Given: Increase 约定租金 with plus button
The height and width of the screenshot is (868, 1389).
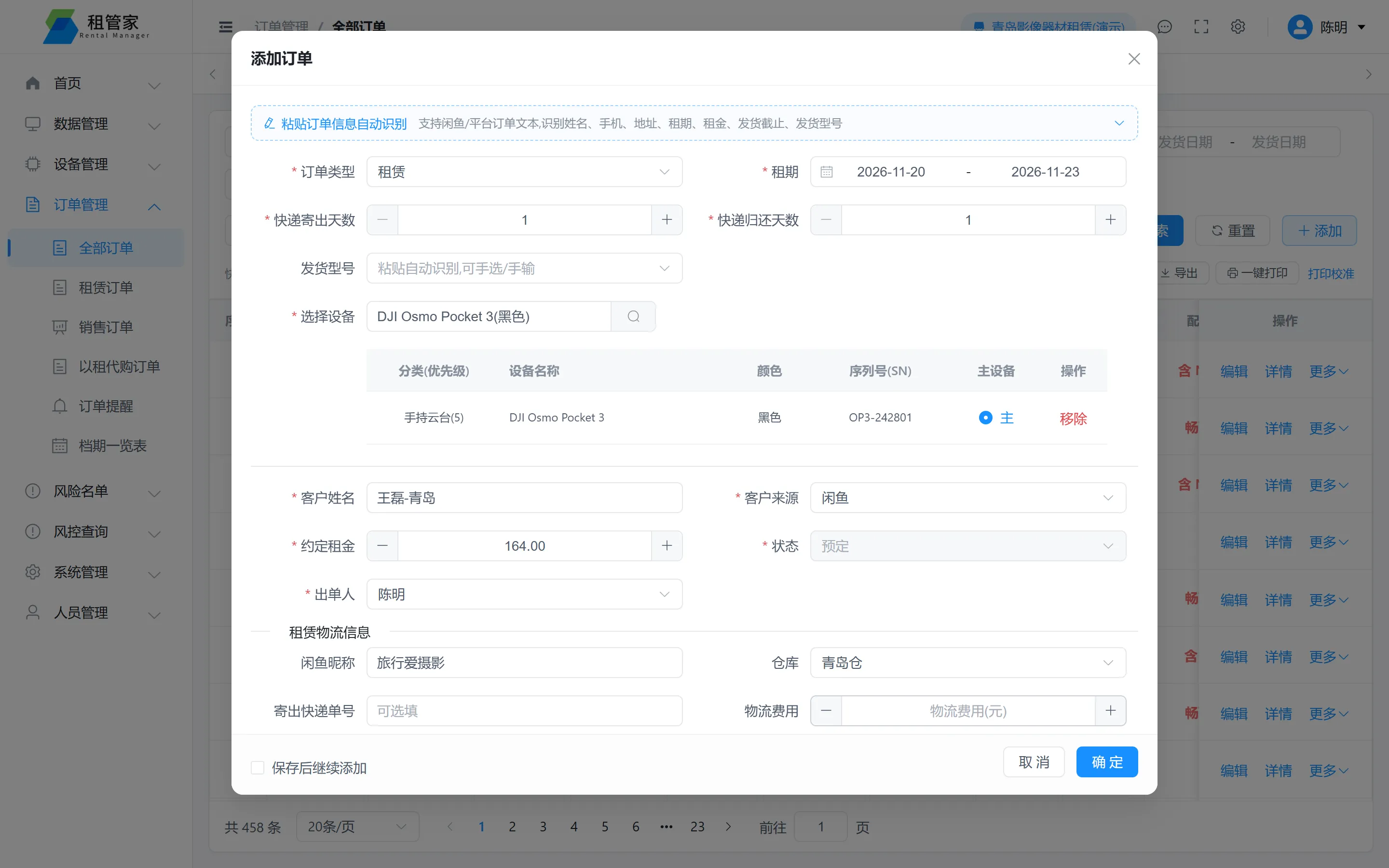Looking at the screenshot, I should 667,546.
